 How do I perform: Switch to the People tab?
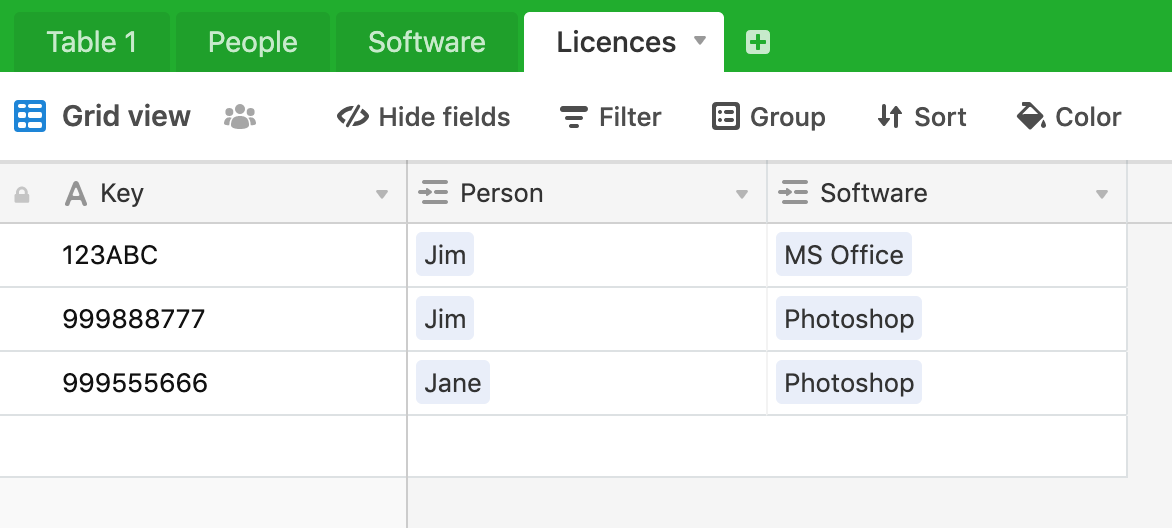[x=253, y=42]
